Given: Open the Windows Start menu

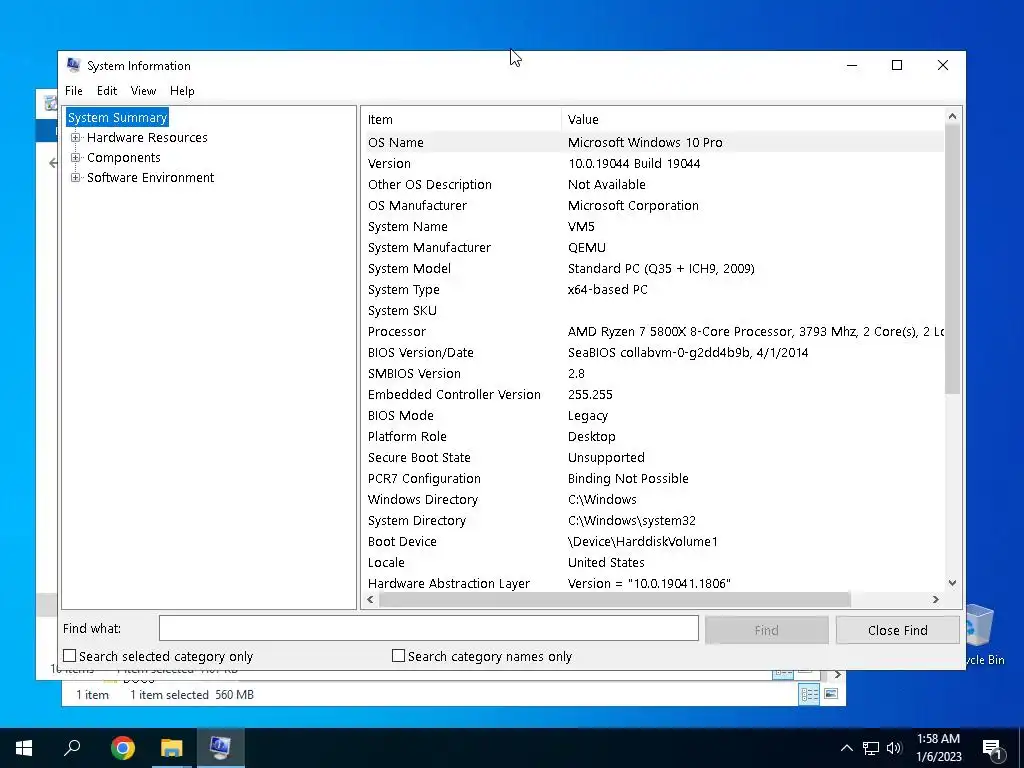Looking at the screenshot, I should [24, 748].
